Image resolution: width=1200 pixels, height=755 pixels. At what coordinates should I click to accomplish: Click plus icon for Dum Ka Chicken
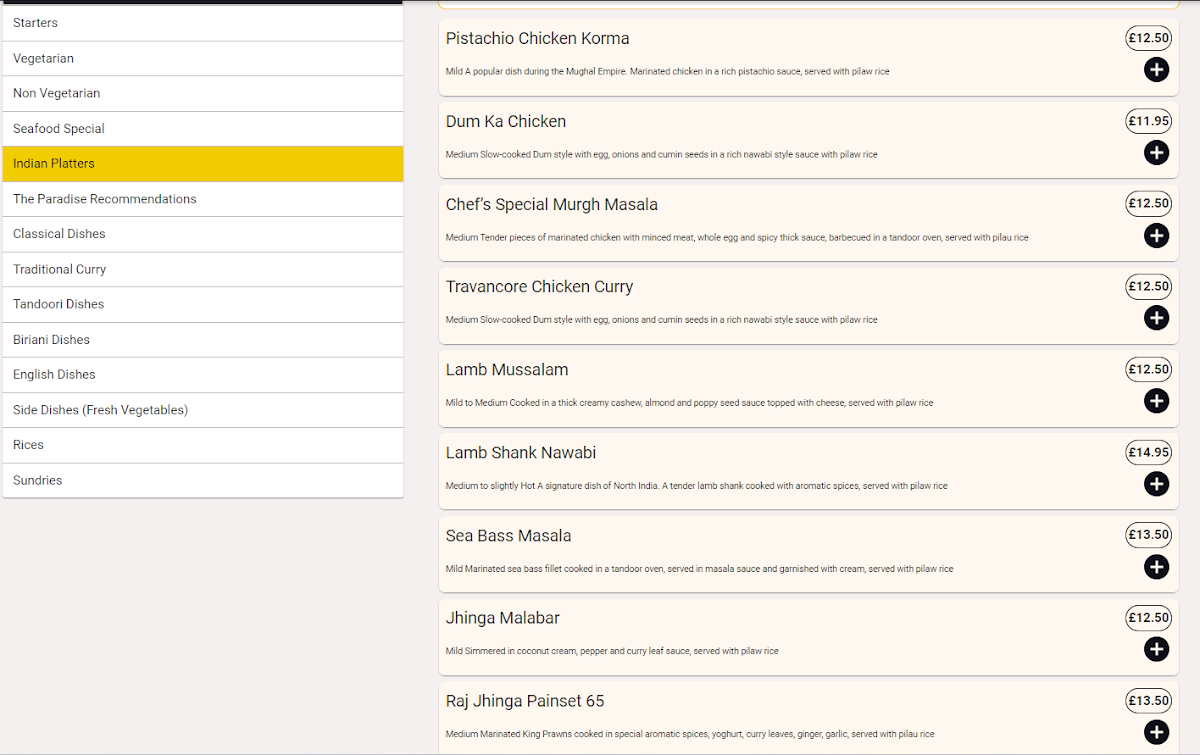click(1156, 152)
